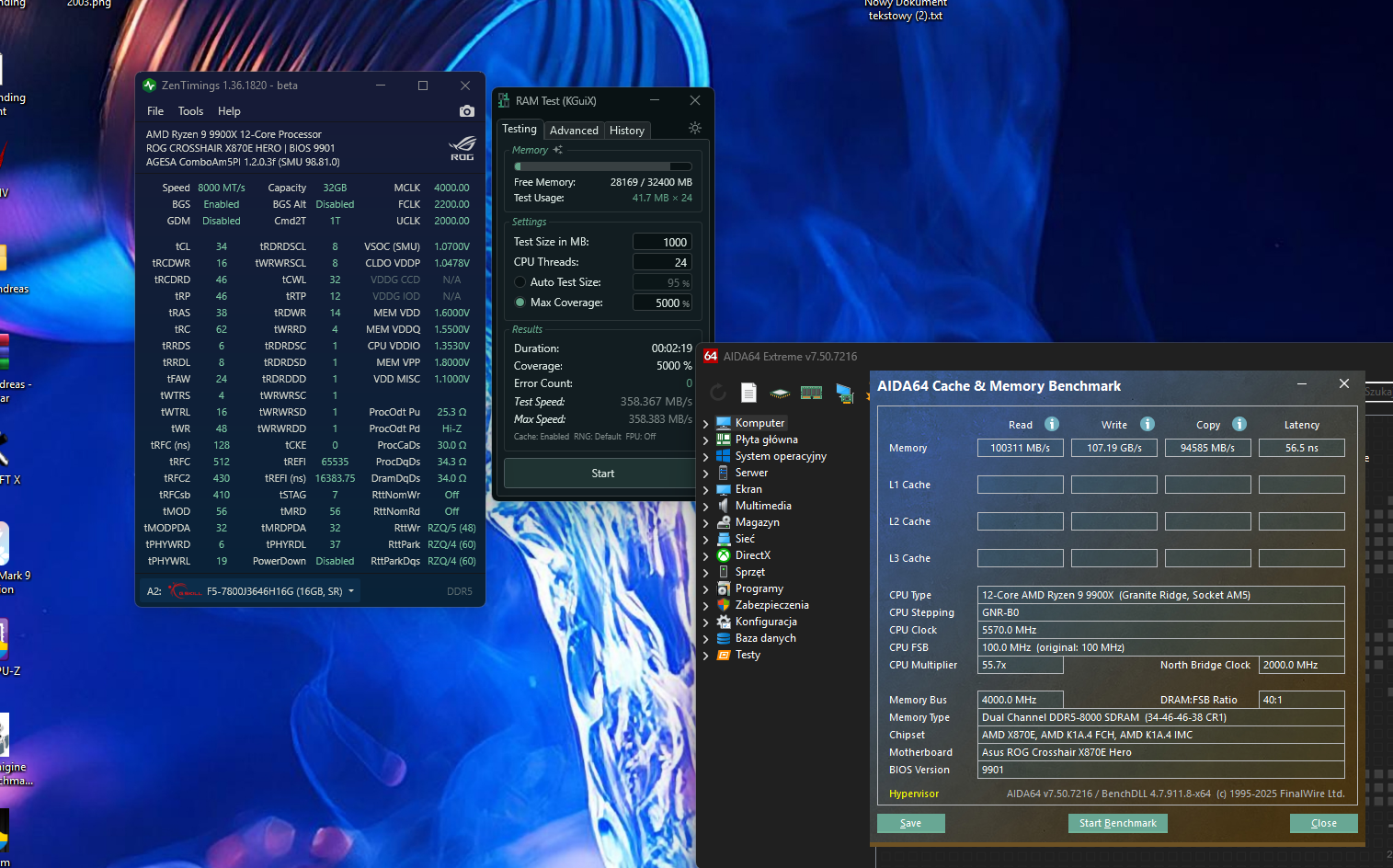Click the AIDA64 memory module toolbar icon
The height and width of the screenshot is (868, 1393).
811,393
